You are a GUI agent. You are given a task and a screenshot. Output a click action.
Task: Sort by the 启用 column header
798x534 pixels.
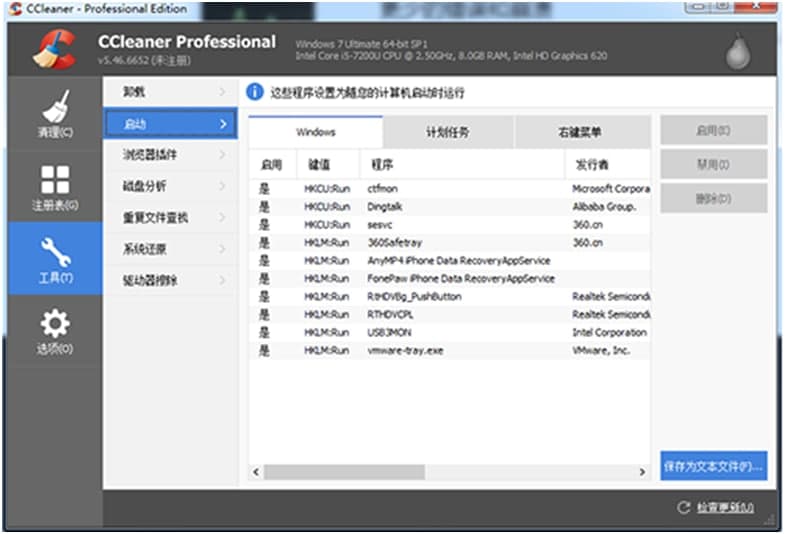pos(272,164)
